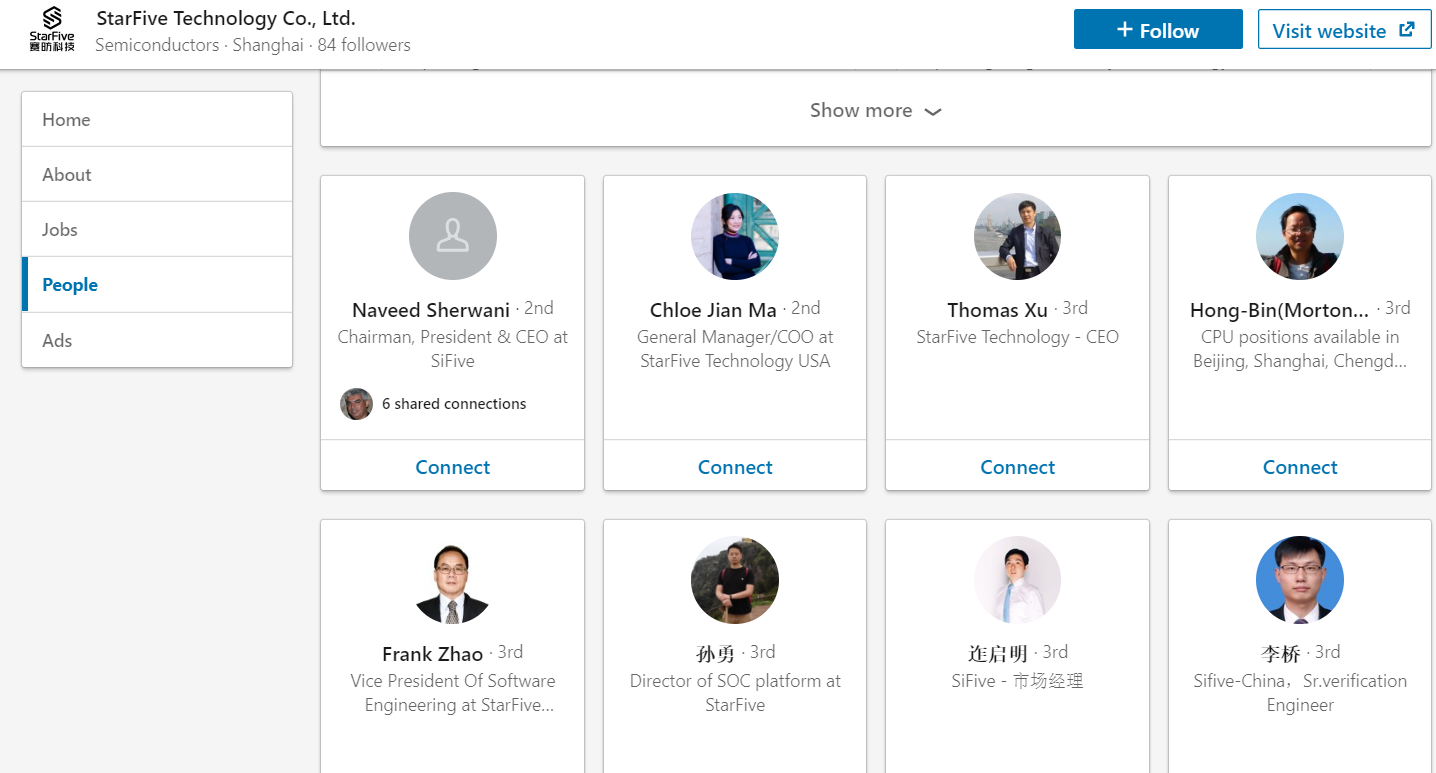Open the Jobs tab

point(157,229)
